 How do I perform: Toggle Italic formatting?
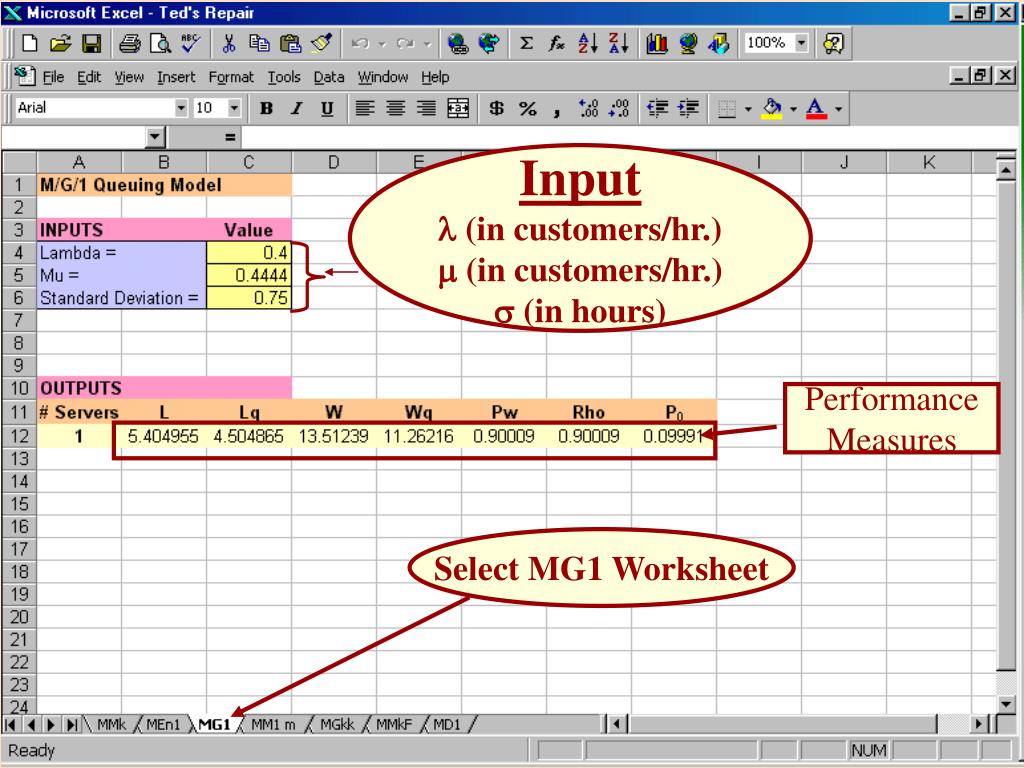tap(297, 108)
